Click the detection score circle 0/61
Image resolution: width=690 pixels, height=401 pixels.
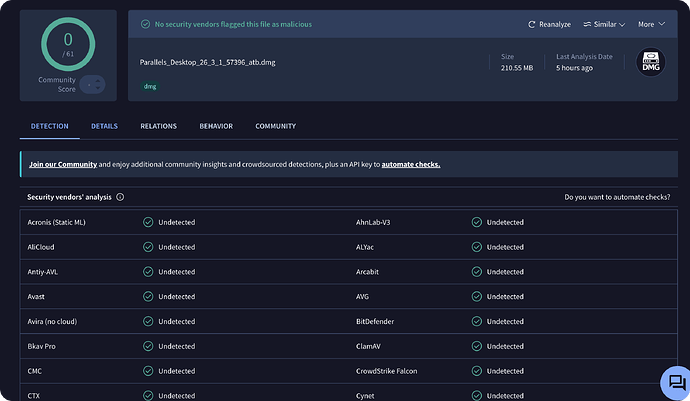tap(68, 44)
